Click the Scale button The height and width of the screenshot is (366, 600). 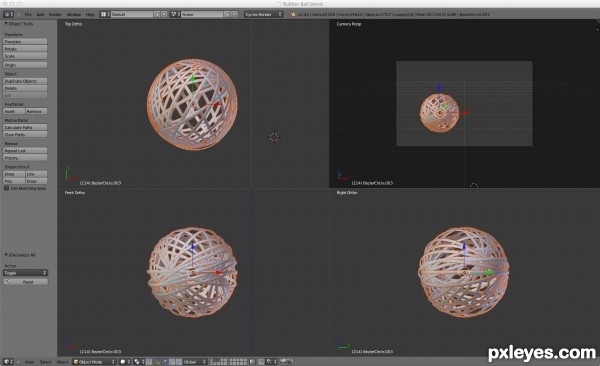(x=25, y=56)
